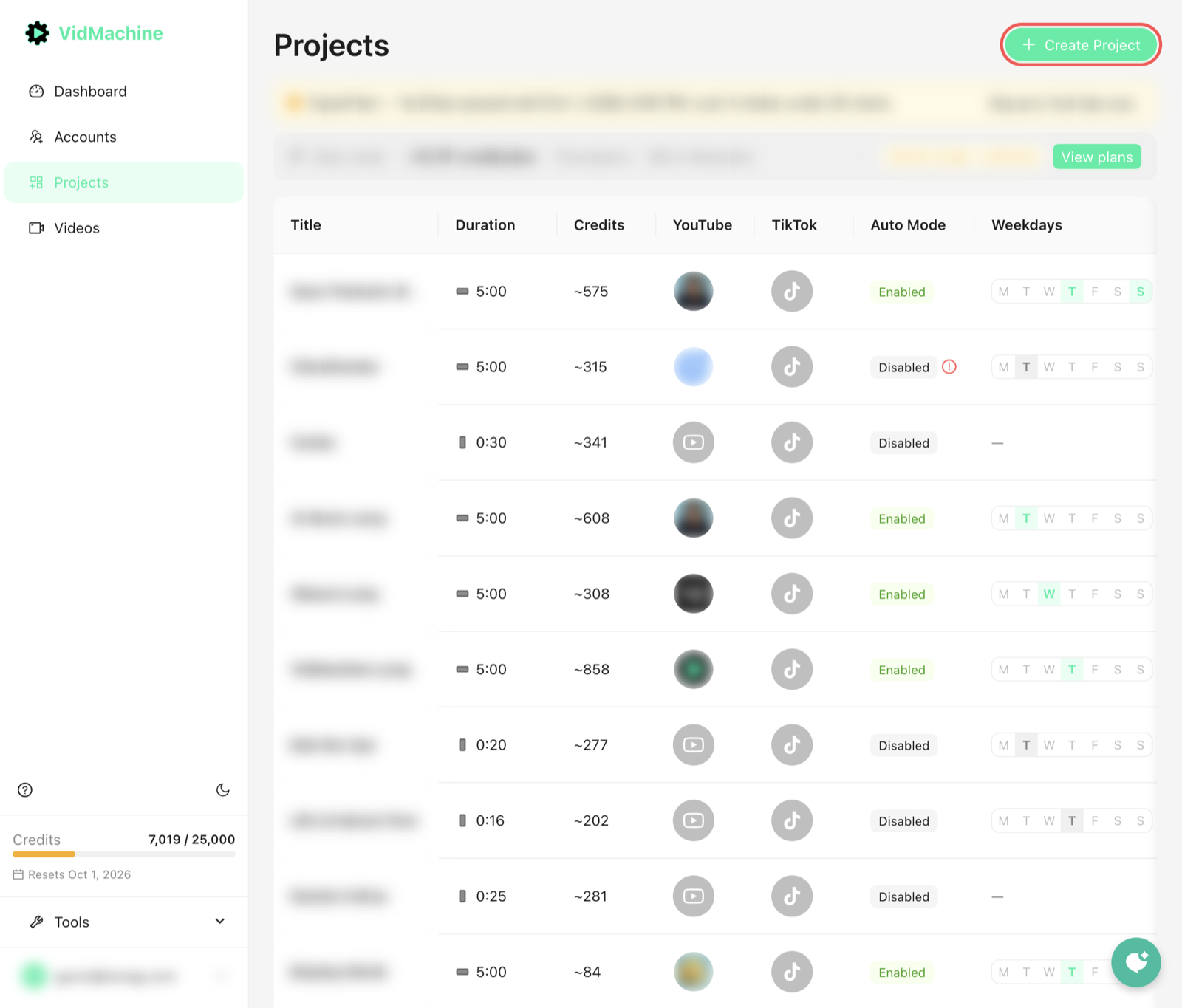Toggle the Disabled auto mode badge in the ~202 row
Screen dimensions: 1182x1008
pyautogui.click(x=903, y=821)
